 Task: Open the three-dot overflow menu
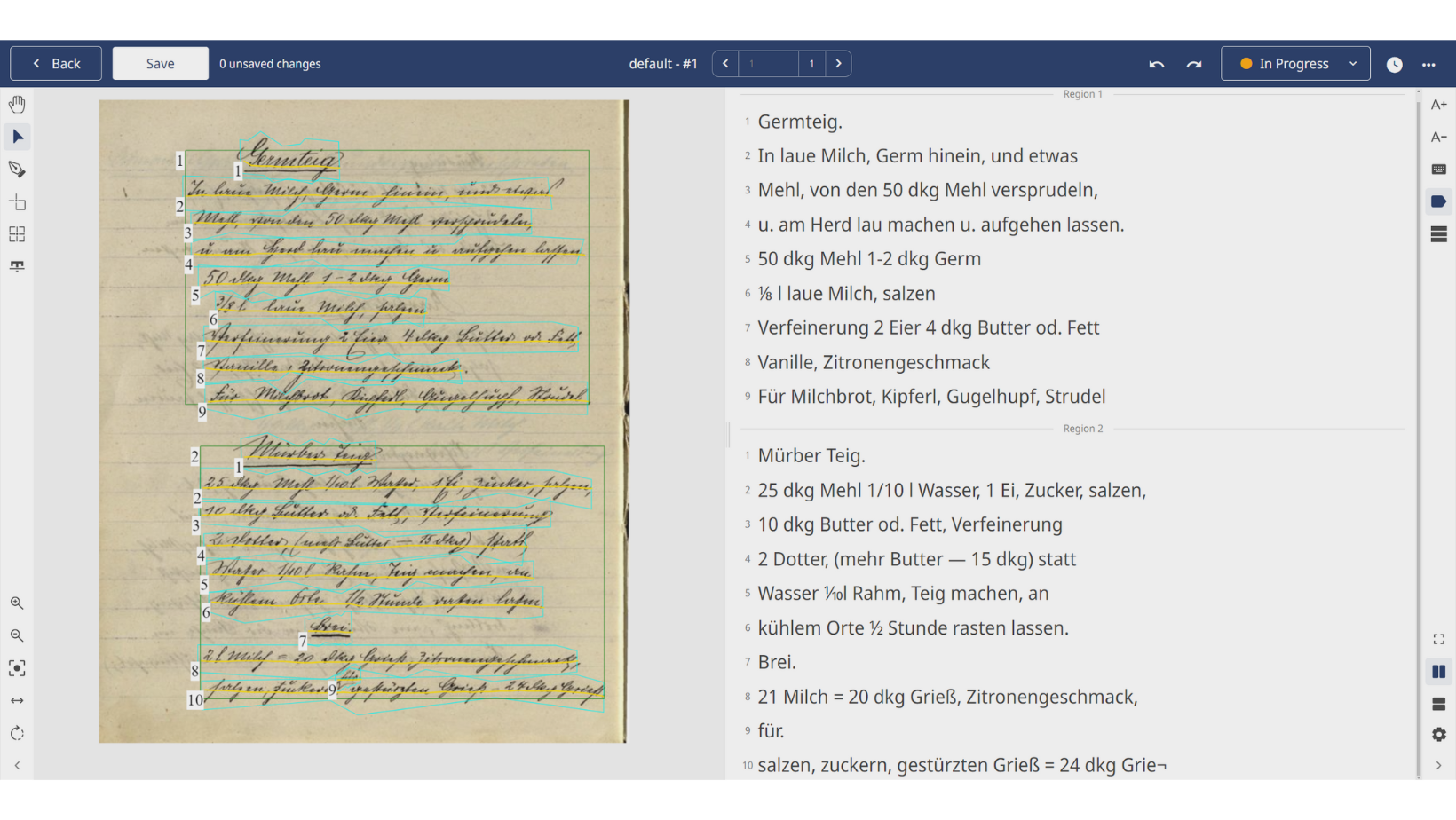click(1429, 63)
